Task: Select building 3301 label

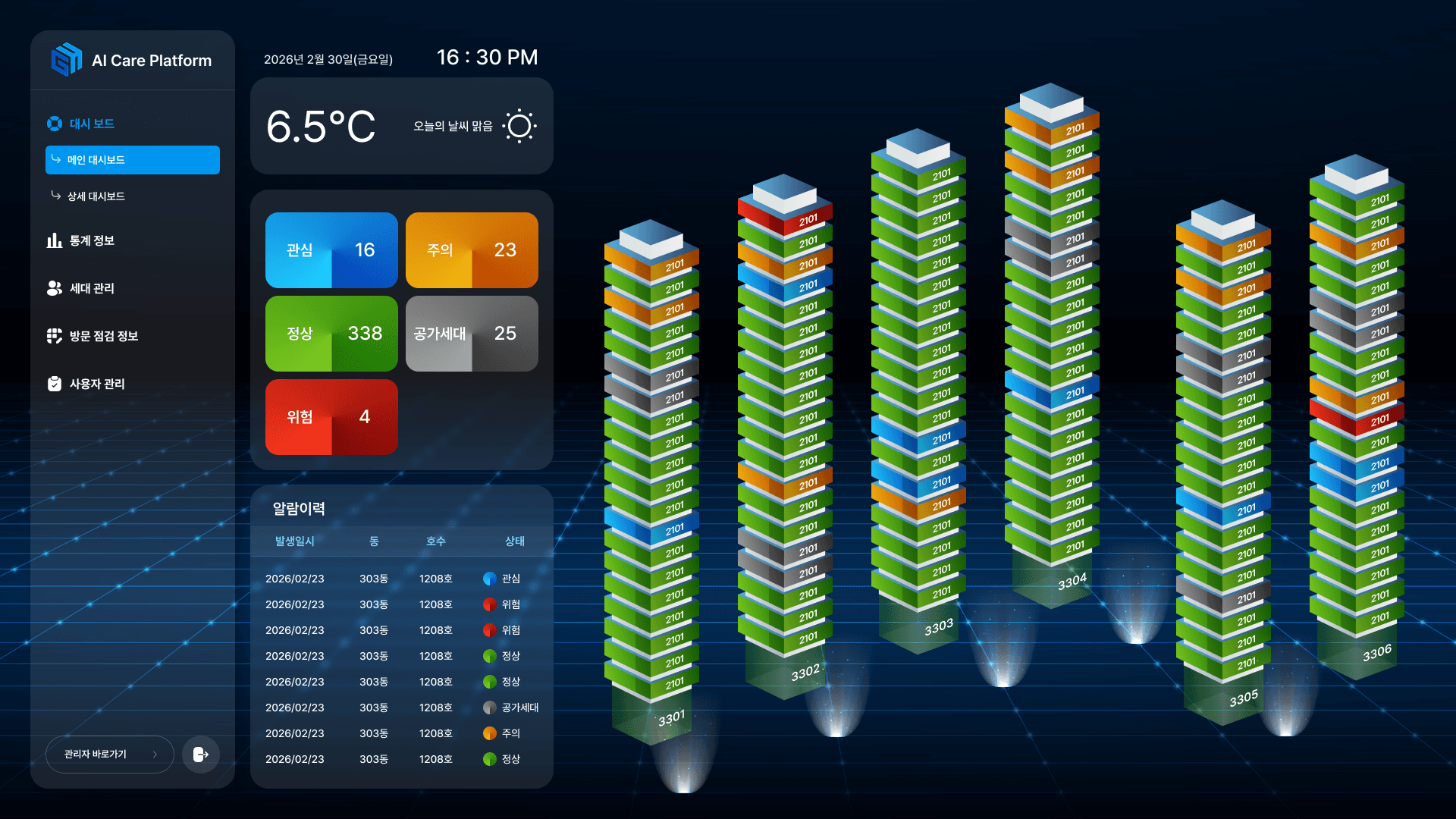Action: (671, 718)
